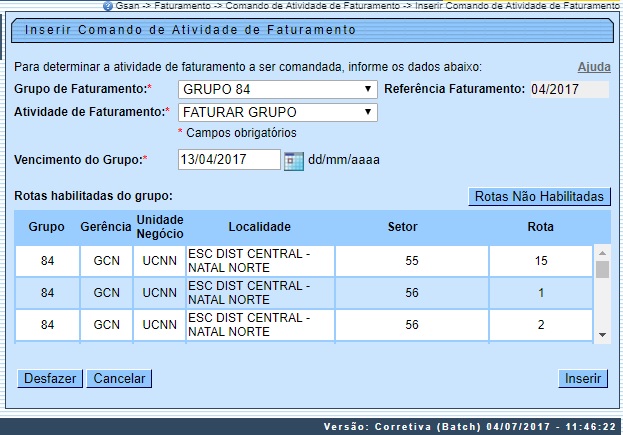Screen dimensions: 623x435
Task: Click the Rotas Não Habilitadas button
Action: [539, 197]
